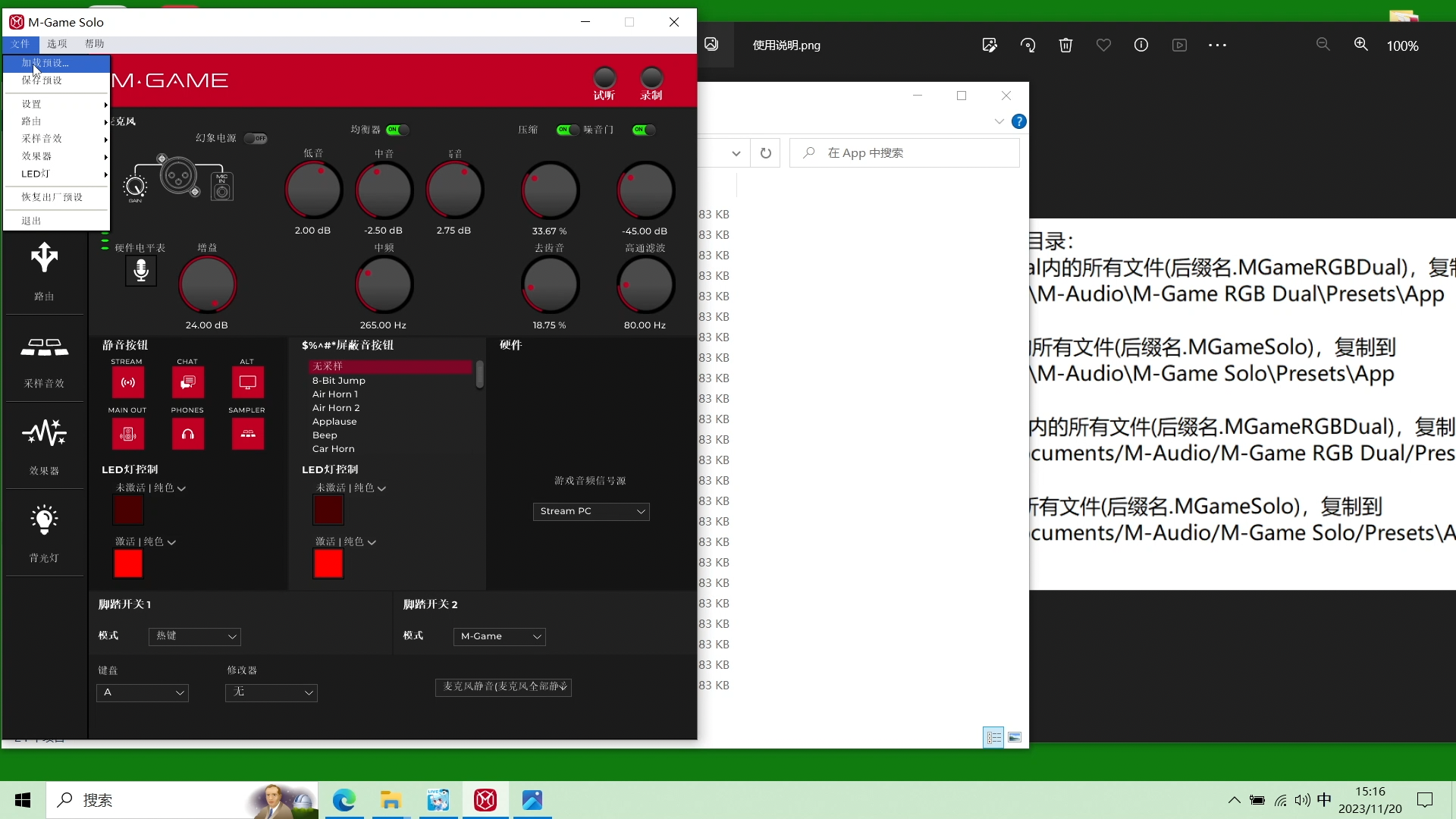Screen dimensions: 1456x819
Task: Click the refresh button in Explorer window
Action: [x=766, y=153]
